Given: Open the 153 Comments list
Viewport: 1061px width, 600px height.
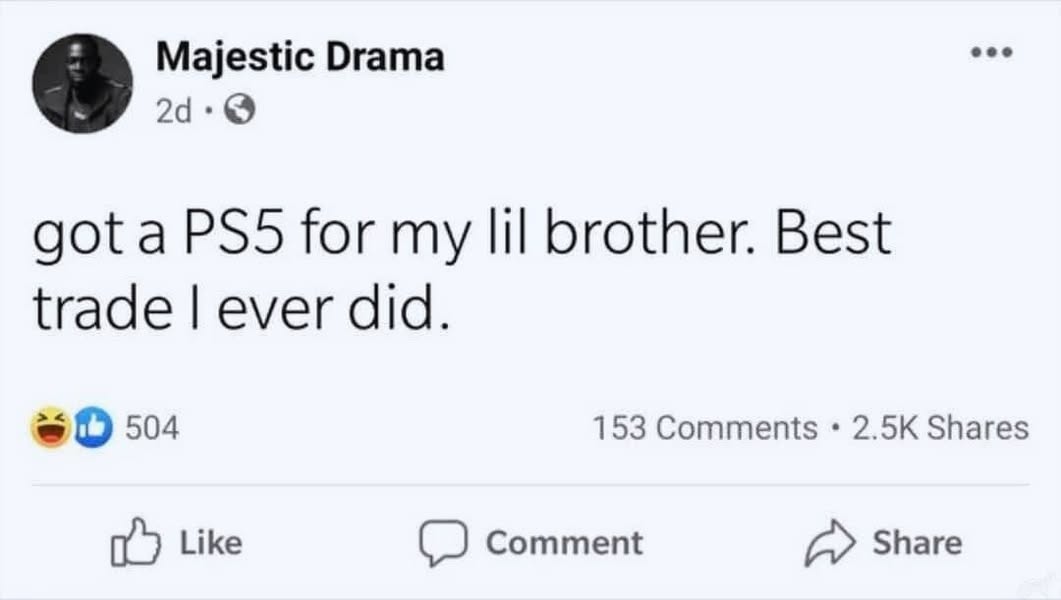Looking at the screenshot, I should pos(705,428).
